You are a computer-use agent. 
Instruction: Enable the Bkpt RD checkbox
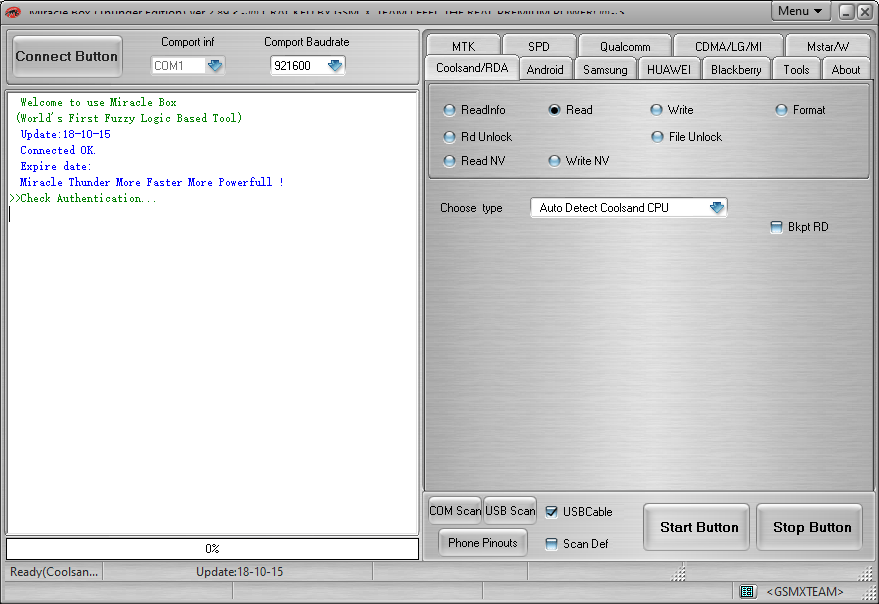(x=775, y=227)
